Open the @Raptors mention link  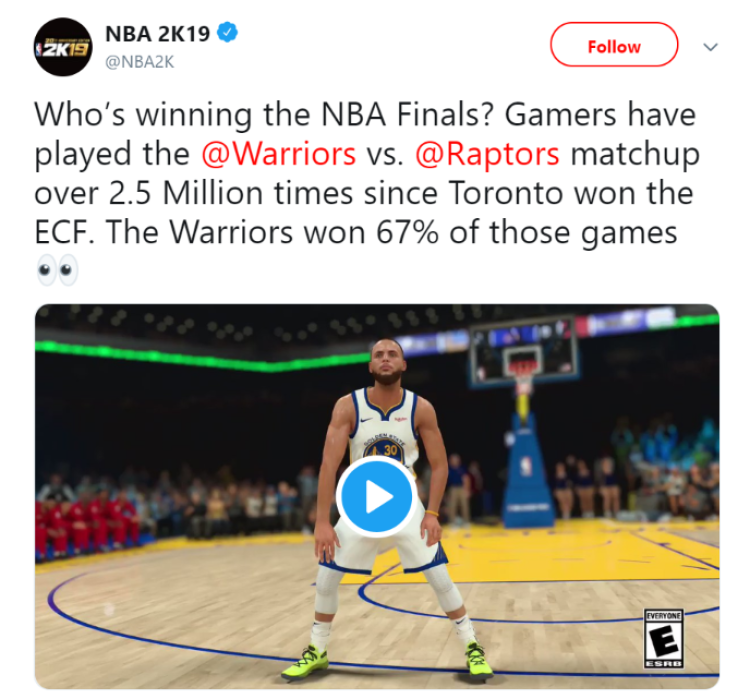[x=487, y=154]
